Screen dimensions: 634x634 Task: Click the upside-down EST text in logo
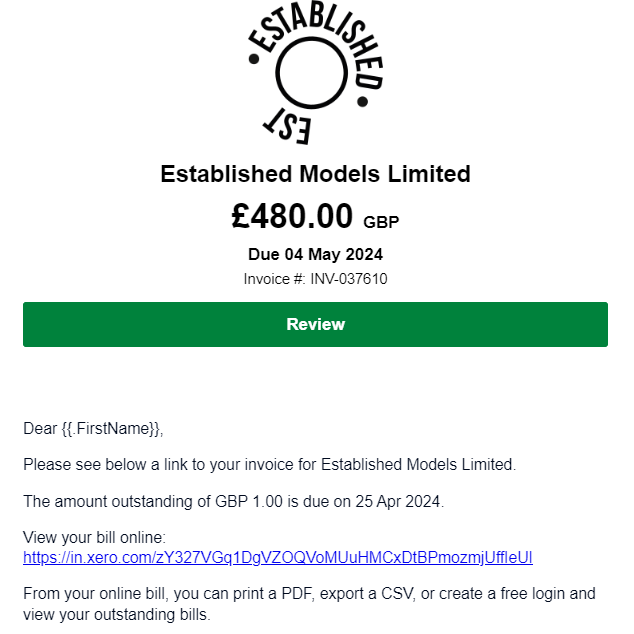tap(287, 126)
